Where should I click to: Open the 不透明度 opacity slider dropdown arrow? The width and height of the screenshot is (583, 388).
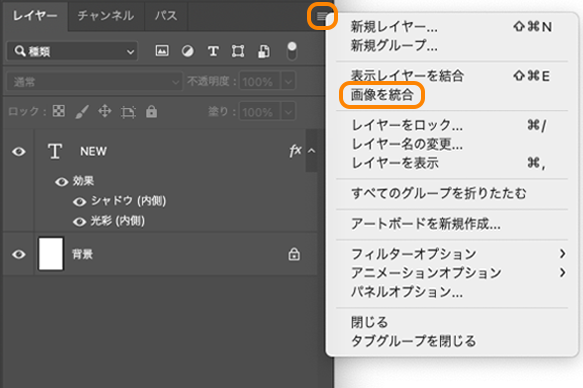(288, 81)
